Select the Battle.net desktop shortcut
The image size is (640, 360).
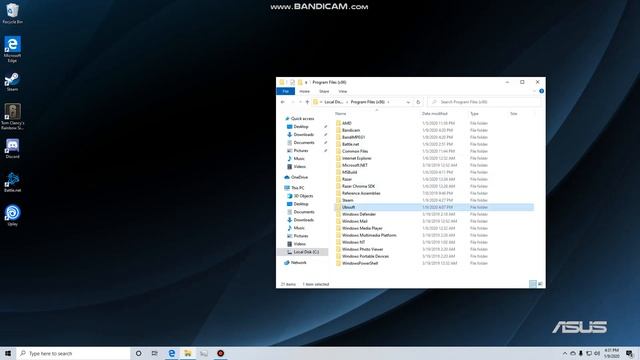click(x=12, y=182)
